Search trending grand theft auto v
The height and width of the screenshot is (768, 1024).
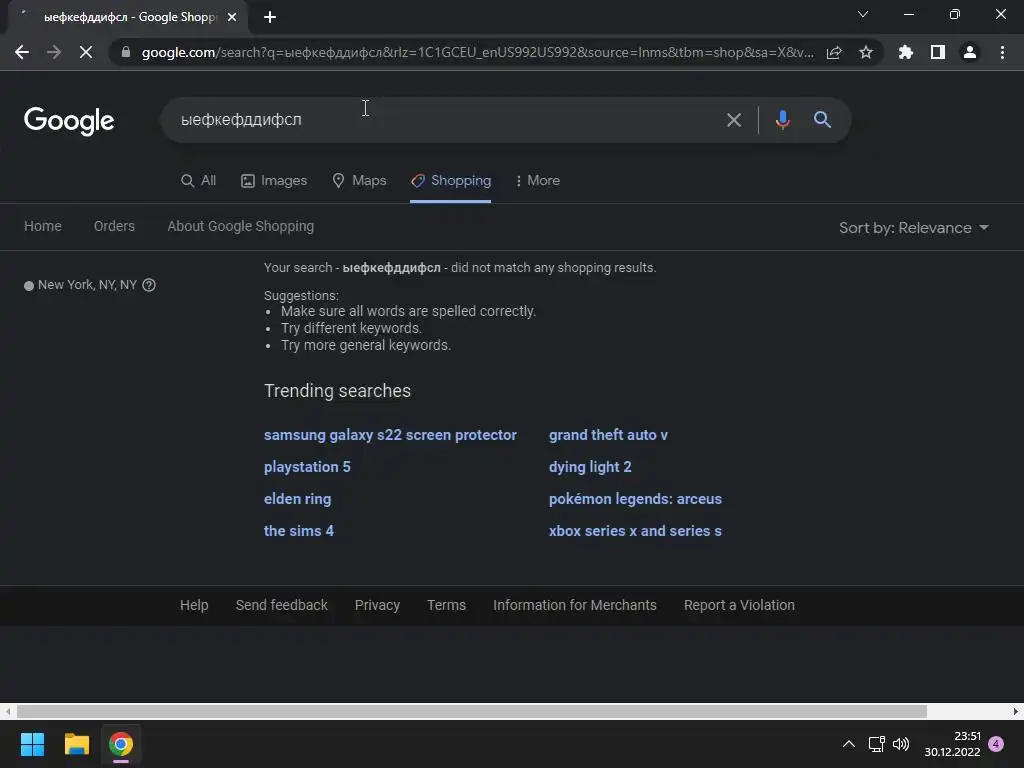coord(608,435)
